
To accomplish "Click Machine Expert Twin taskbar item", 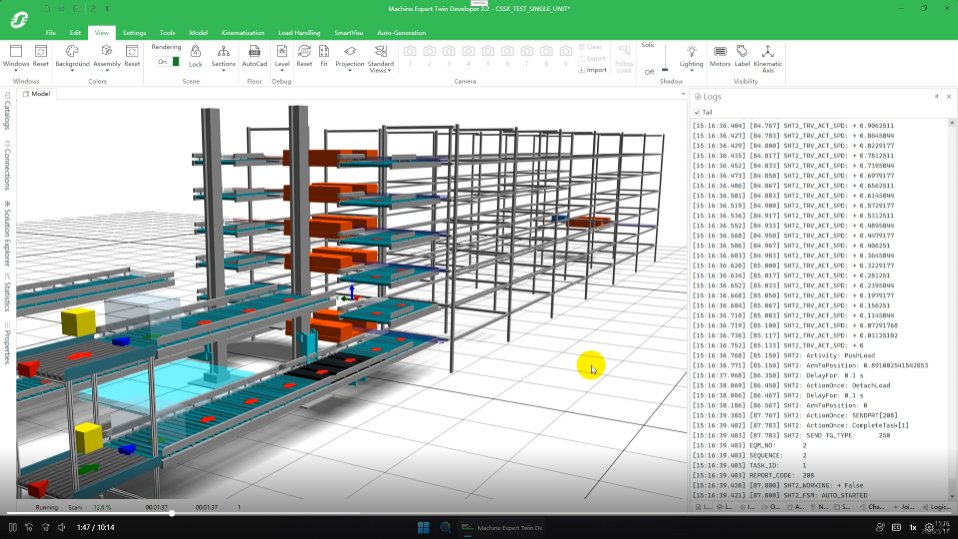I will click(502, 527).
